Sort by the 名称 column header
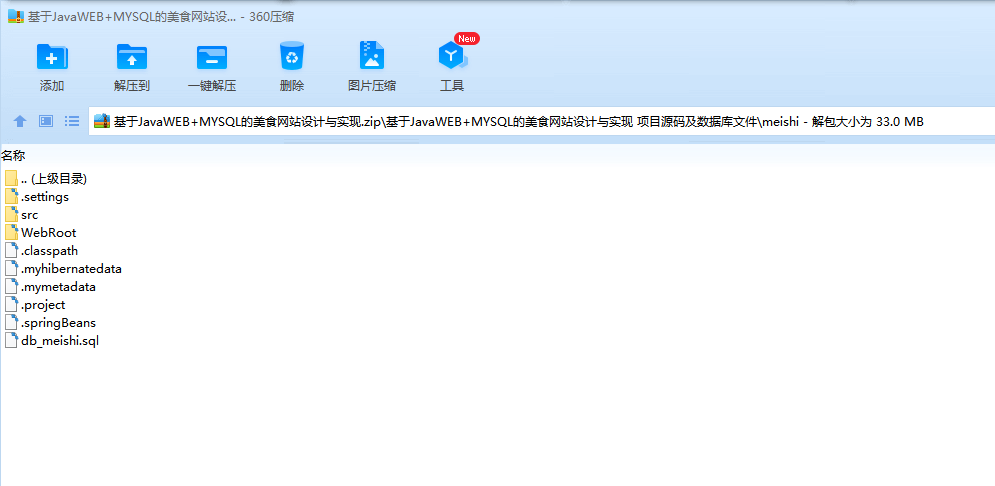 (x=13, y=155)
